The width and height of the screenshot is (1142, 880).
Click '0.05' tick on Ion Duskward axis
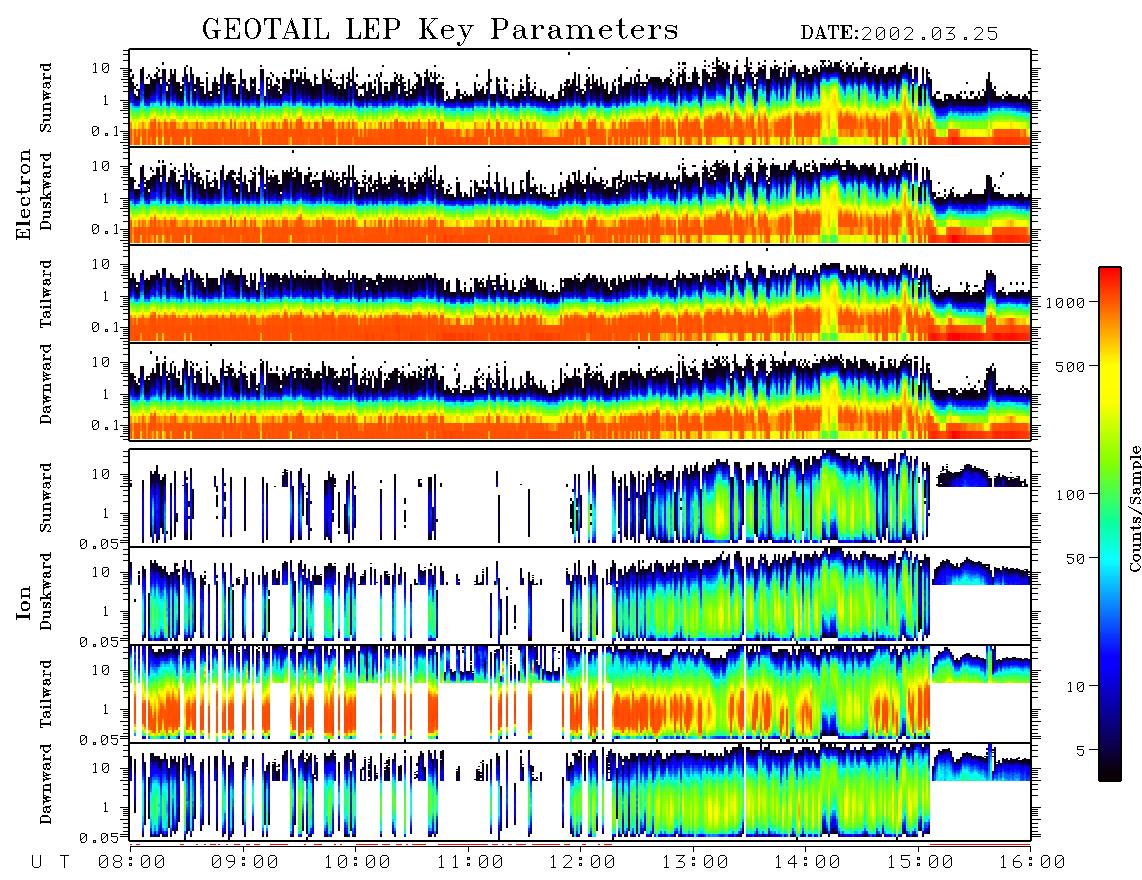tap(99, 642)
